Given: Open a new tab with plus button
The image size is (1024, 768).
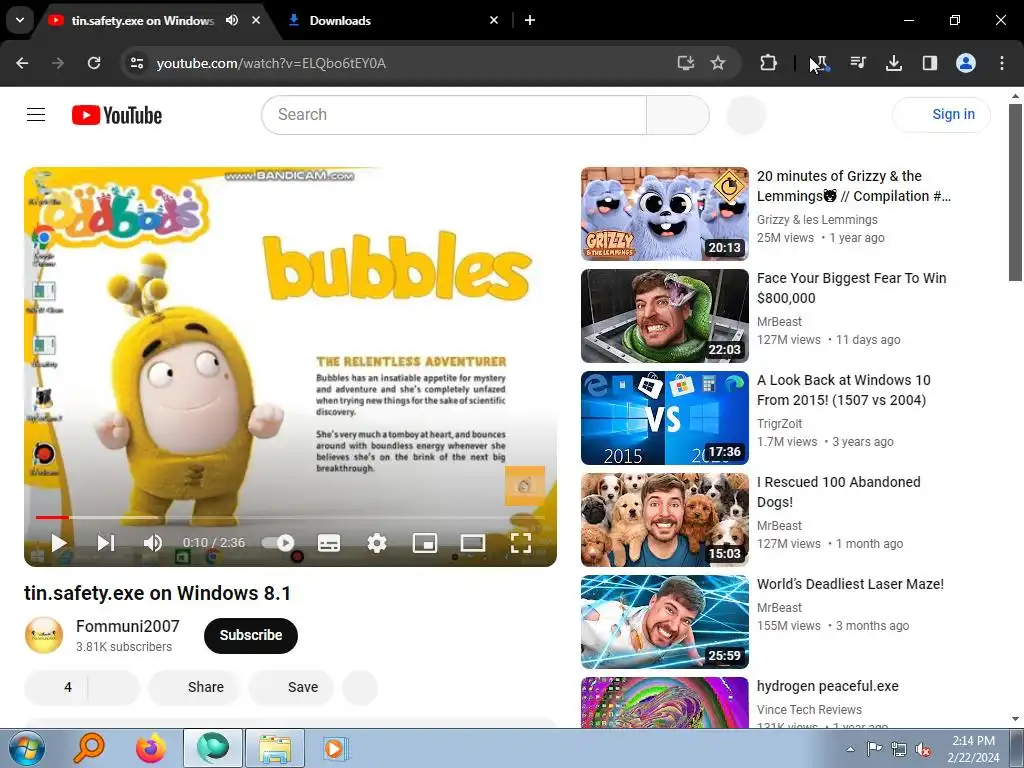Looking at the screenshot, I should (x=530, y=20).
